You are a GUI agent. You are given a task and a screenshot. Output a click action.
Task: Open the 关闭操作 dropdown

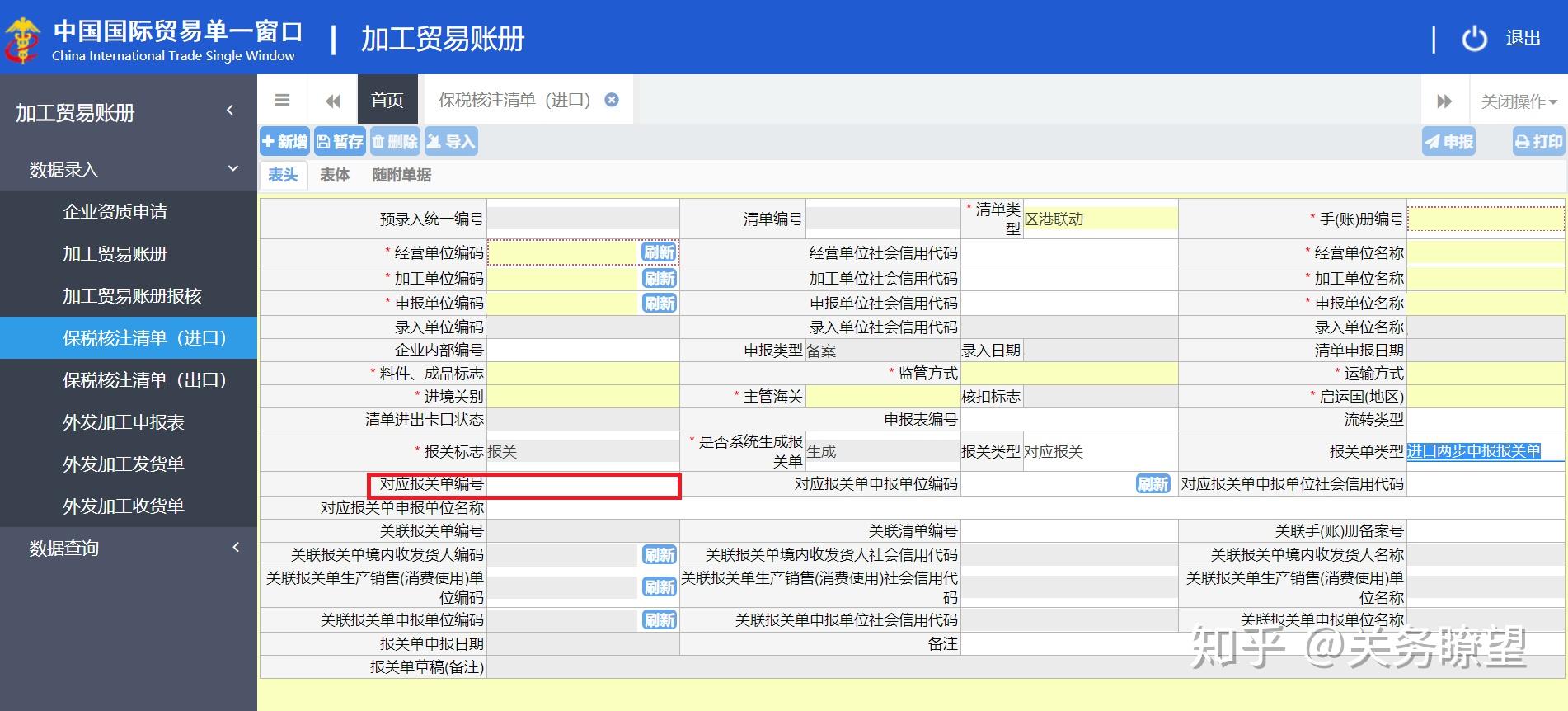point(1519,101)
